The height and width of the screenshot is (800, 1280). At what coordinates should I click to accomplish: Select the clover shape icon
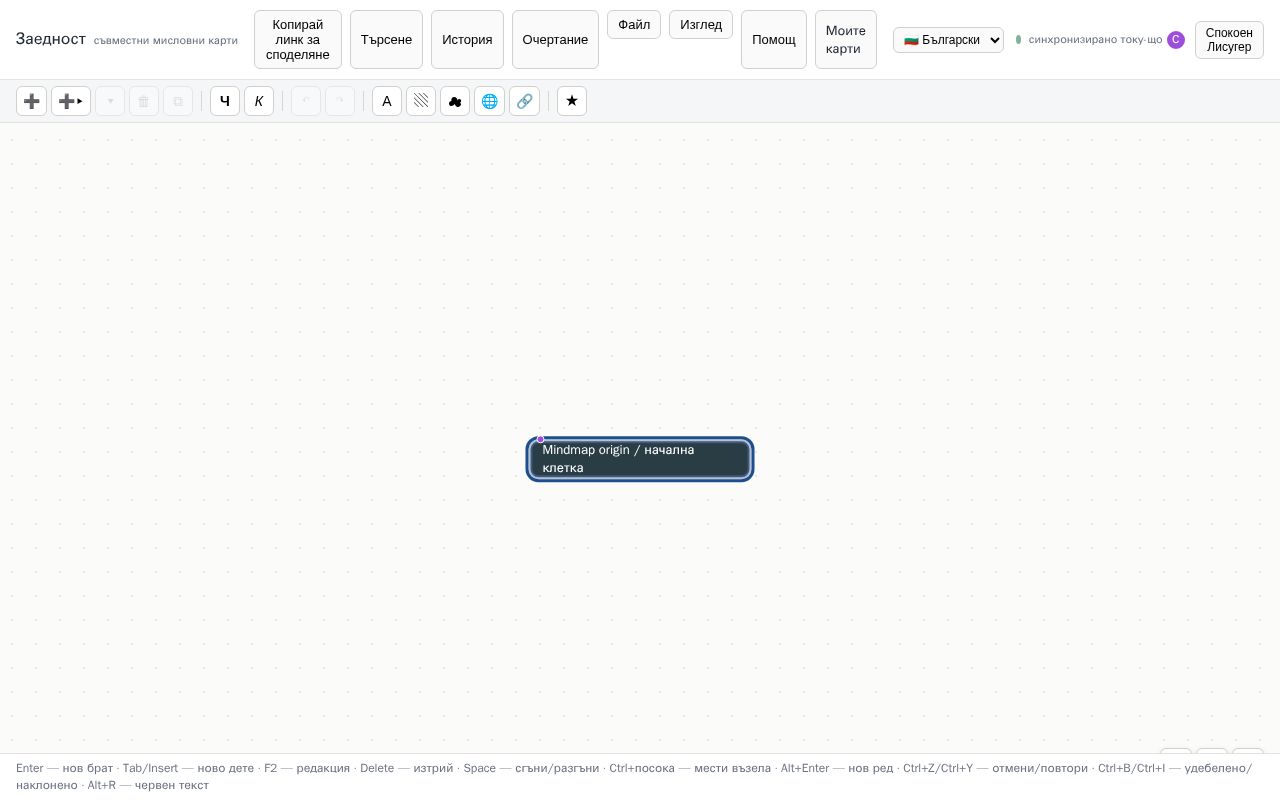tap(455, 101)
